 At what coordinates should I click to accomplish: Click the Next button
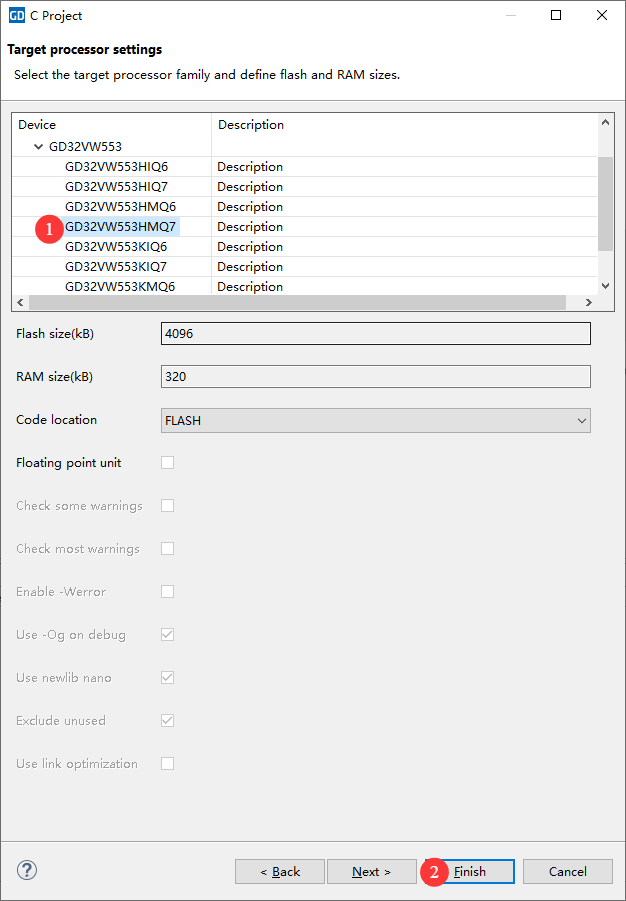(371, 872)
